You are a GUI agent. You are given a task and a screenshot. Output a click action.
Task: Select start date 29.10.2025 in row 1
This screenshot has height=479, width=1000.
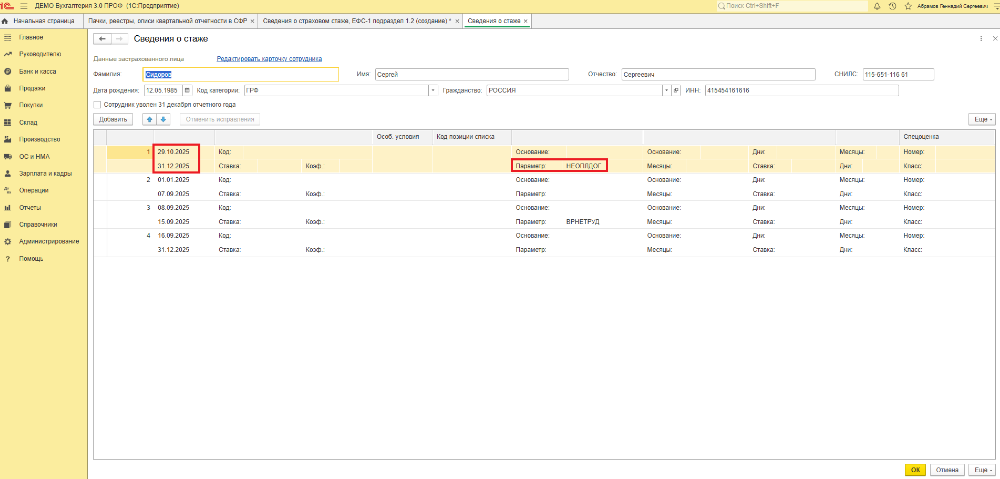coord(173,152)
